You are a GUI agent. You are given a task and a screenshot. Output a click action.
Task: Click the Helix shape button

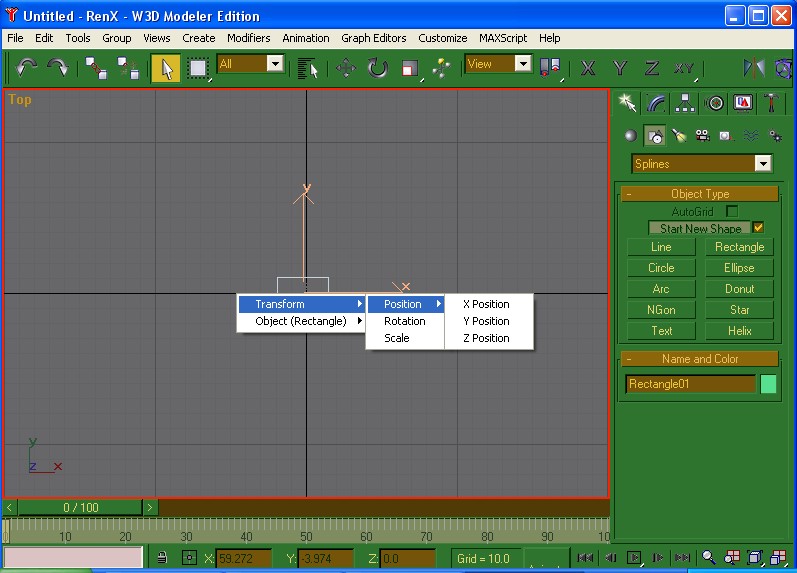click(739, 331)
